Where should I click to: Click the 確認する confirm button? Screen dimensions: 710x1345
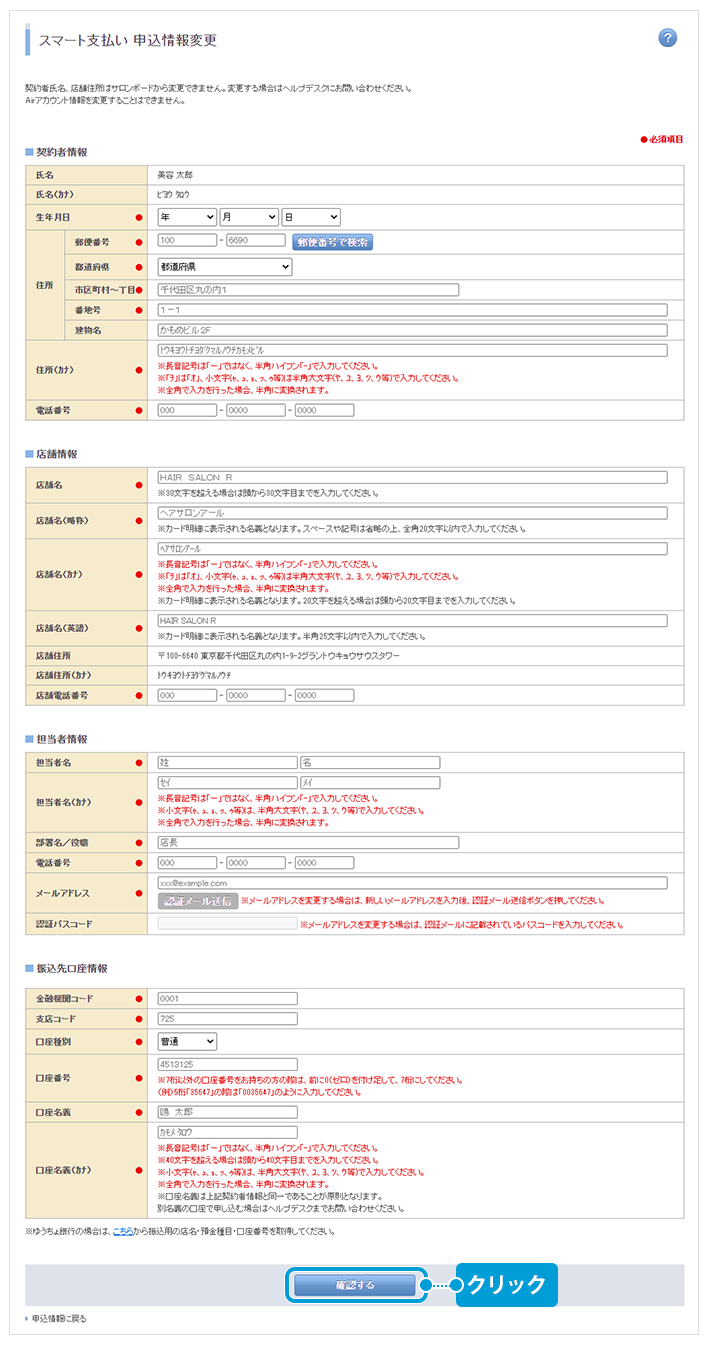[x=355, y=1285]
